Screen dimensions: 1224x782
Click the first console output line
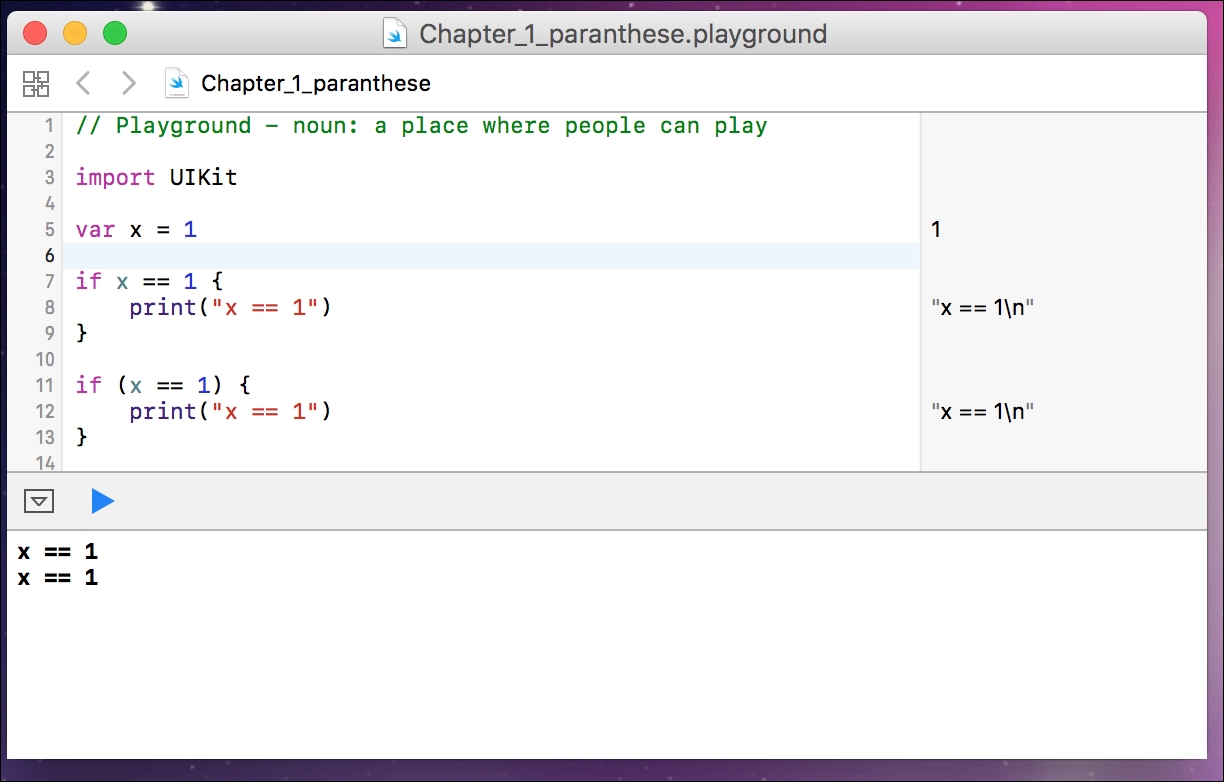(58, 552)
